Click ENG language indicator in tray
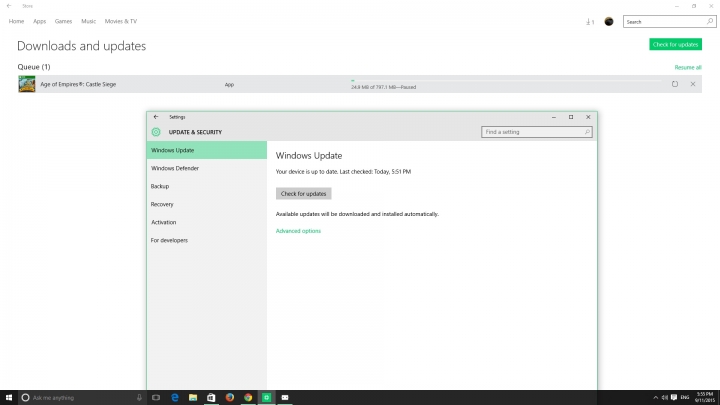The width and height of the screenshot is (720, 405). [x=685, y=398]
